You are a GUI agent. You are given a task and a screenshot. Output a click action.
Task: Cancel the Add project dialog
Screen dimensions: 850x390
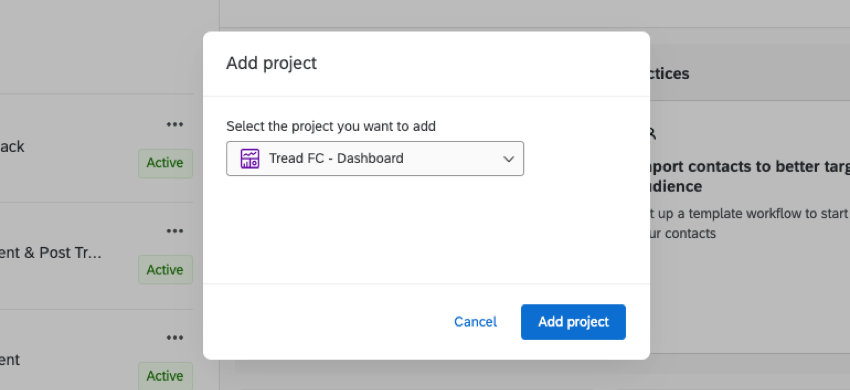tap(475, 322)
